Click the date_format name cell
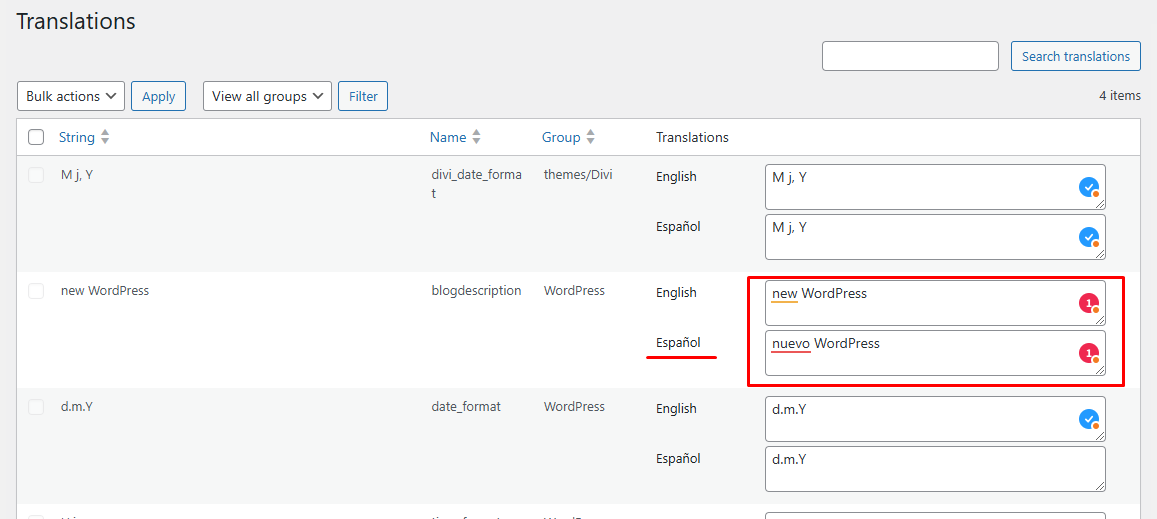 click(466, 407)
